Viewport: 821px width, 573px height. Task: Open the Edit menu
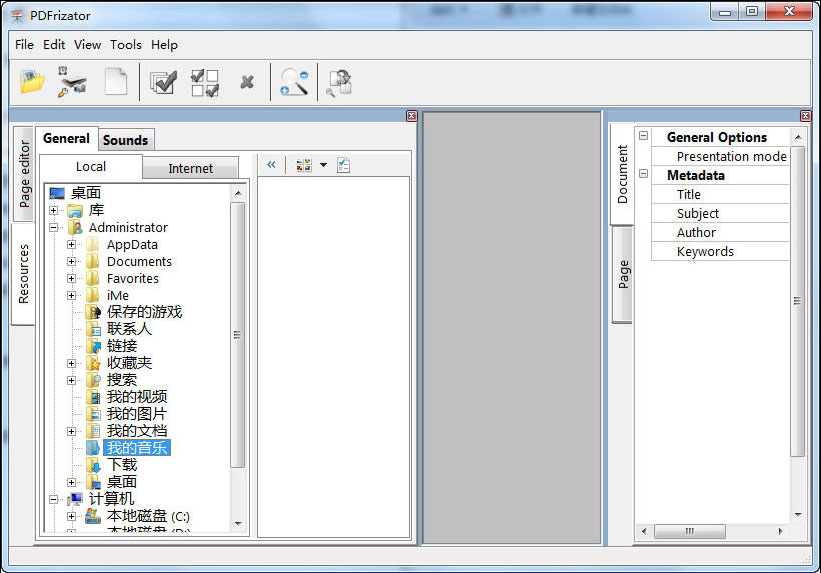coord(54,45)
